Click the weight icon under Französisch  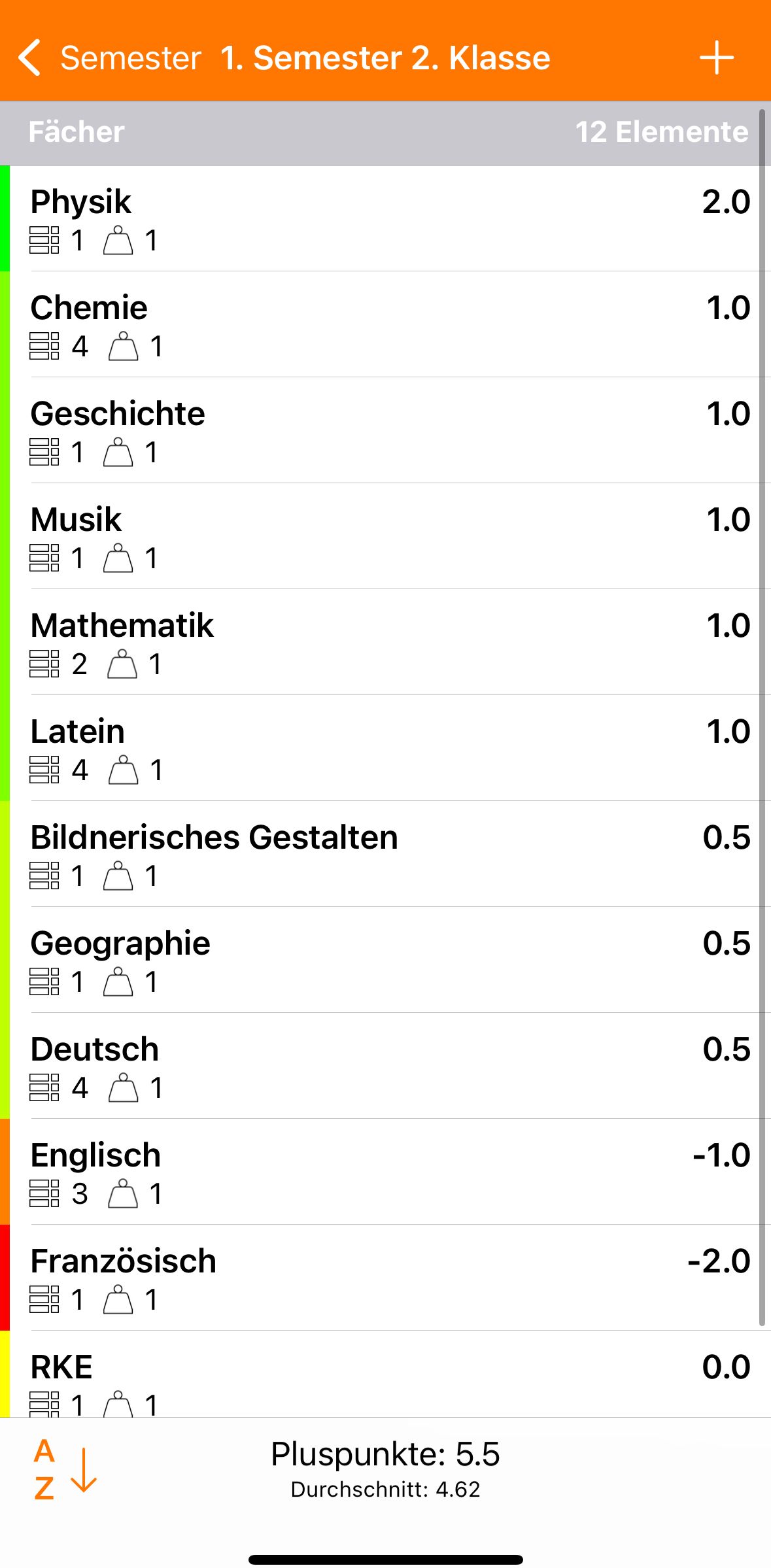tap(118, 1299)
